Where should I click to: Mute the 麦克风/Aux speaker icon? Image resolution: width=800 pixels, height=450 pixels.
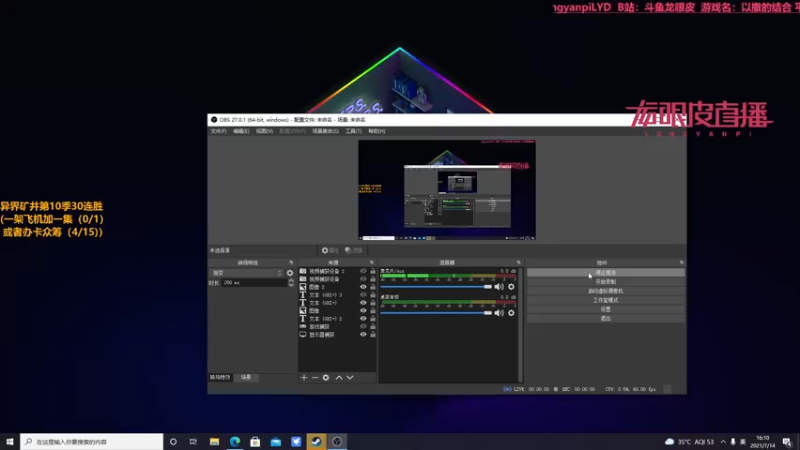(498, 287)
